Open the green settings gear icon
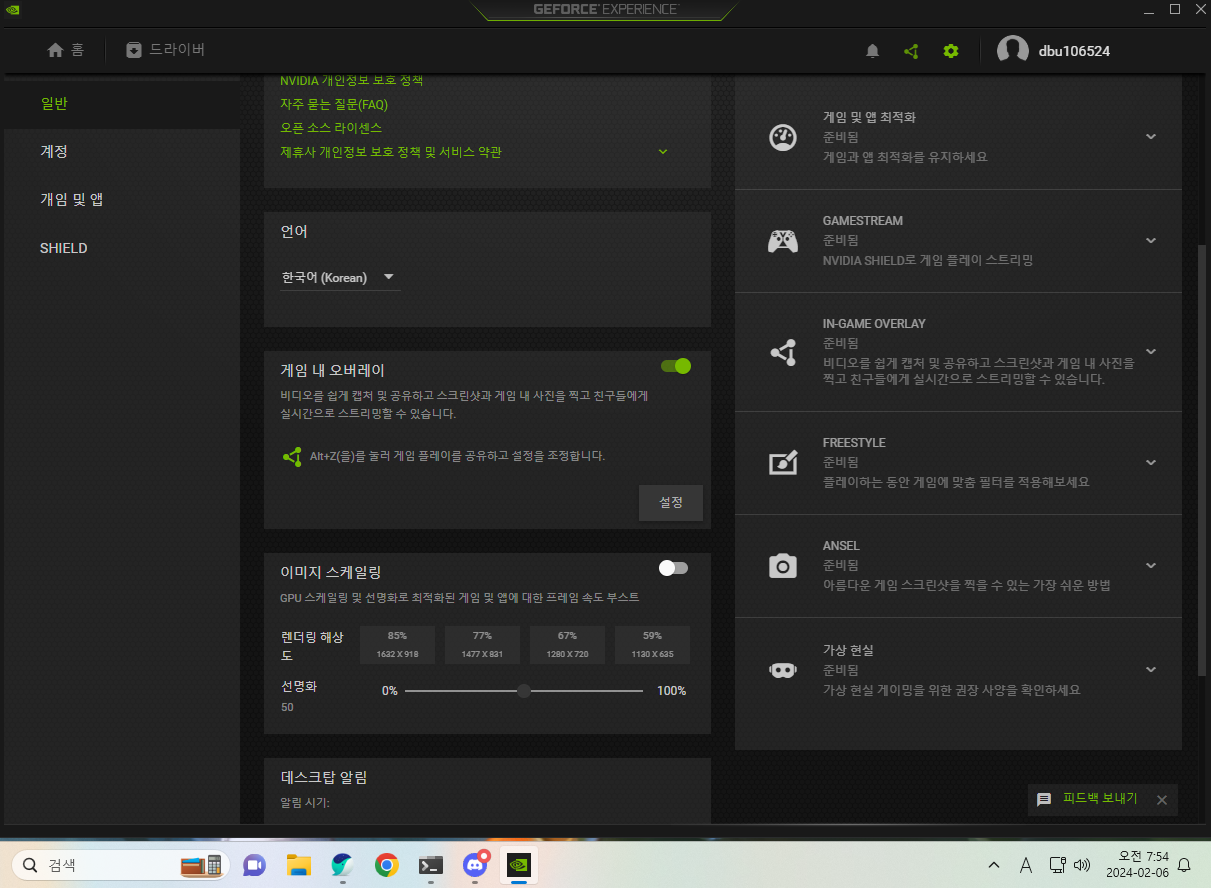 tap(951, 51)
